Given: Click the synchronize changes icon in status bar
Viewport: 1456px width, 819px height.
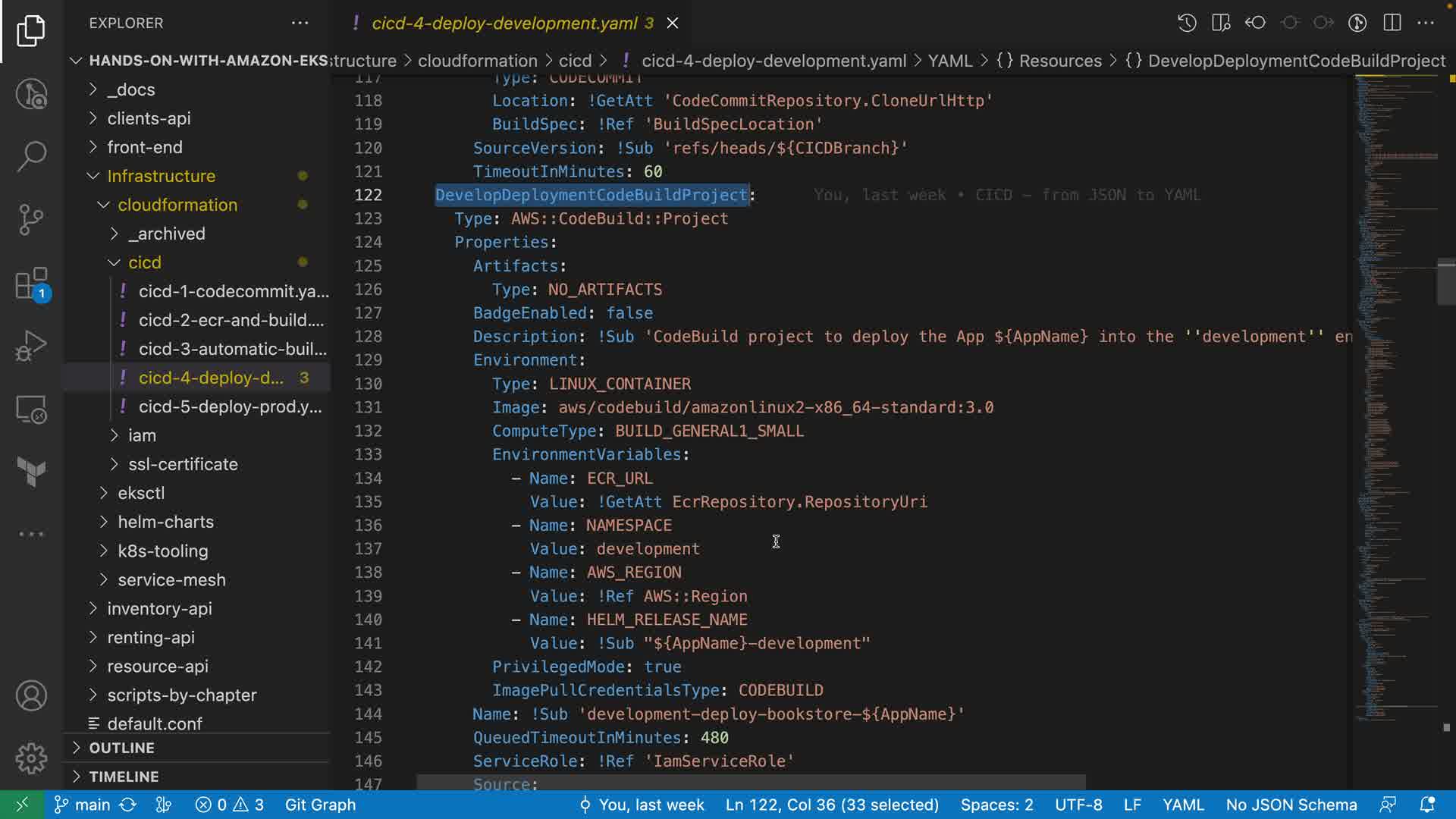Looking at the screenshot, I should (x=128, y=805).
